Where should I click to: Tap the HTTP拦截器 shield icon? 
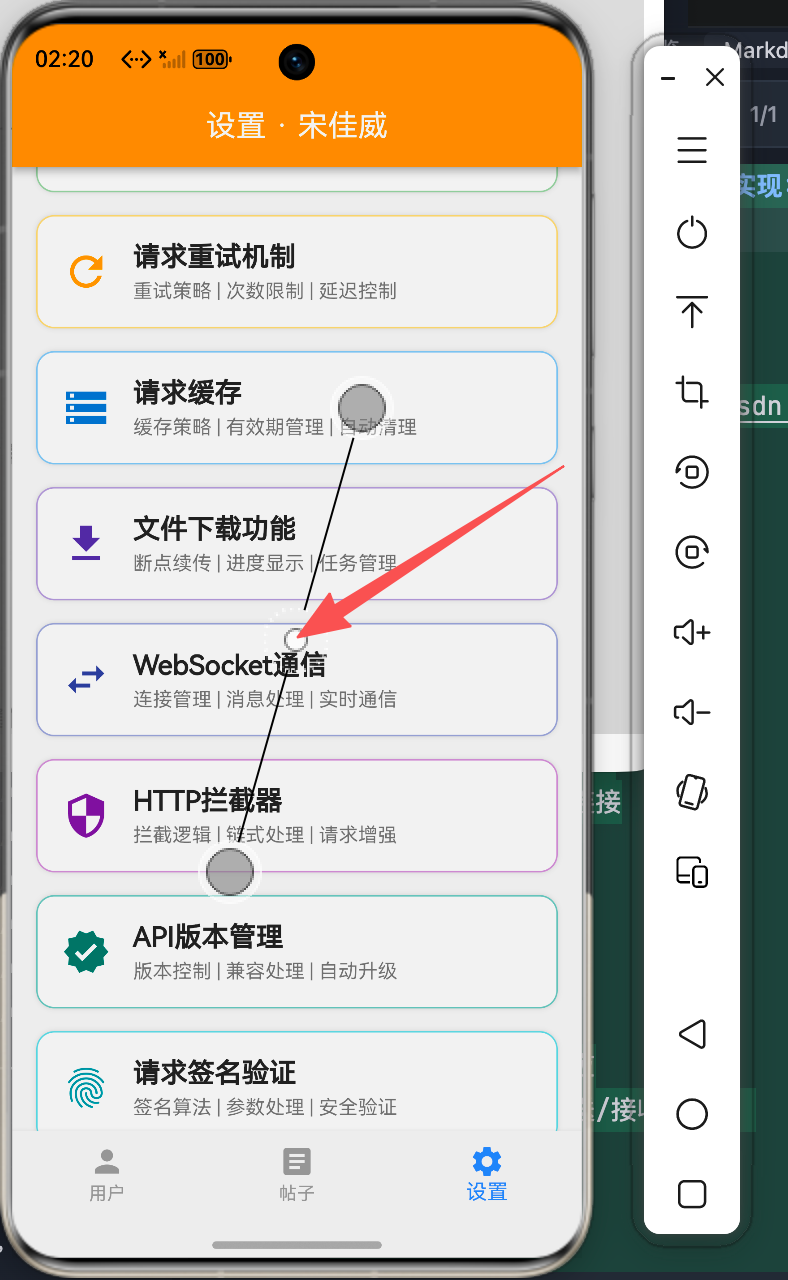pyautogui.click(x=86, y=816)
